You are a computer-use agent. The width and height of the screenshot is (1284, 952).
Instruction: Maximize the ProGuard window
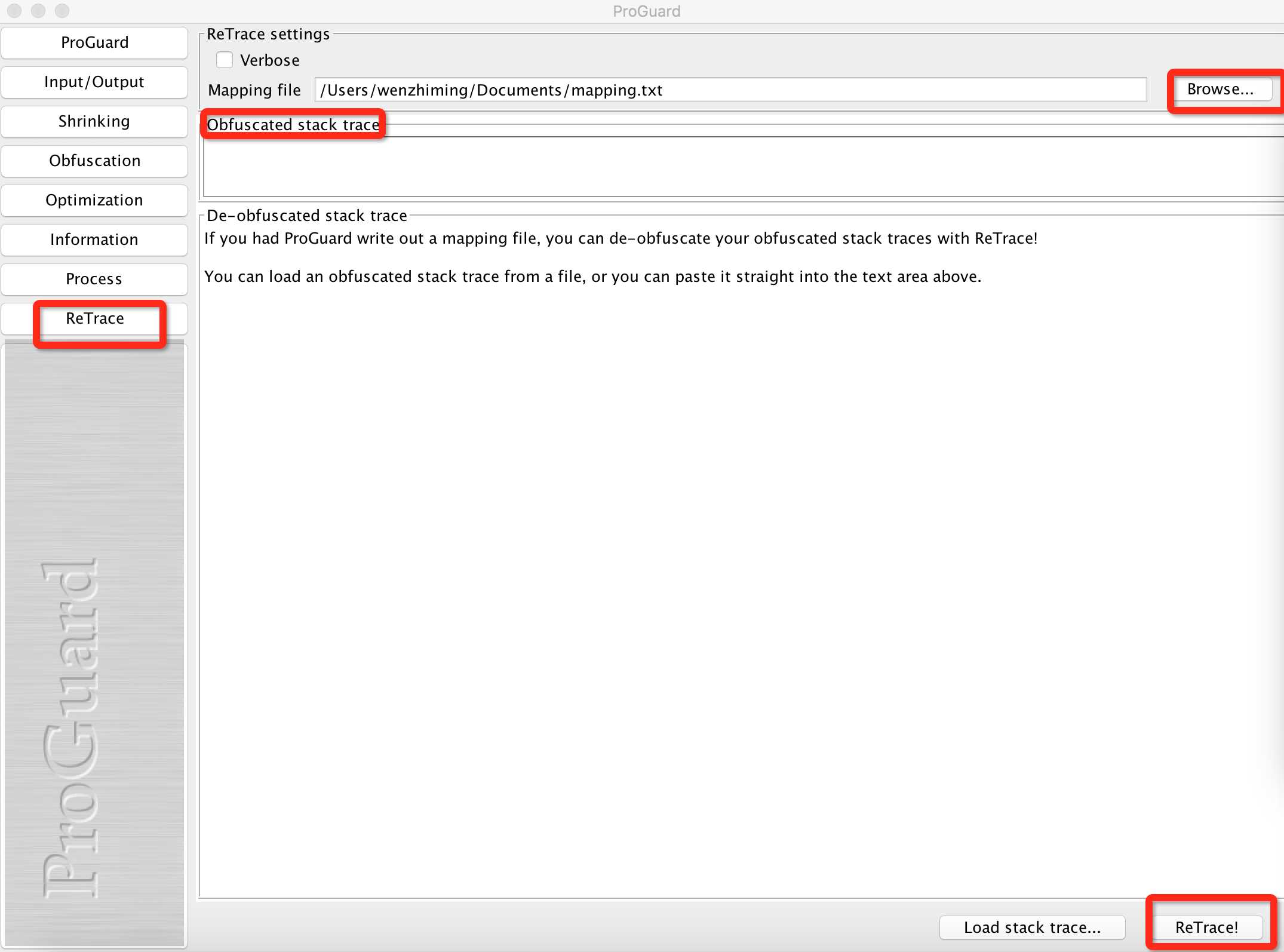(62, 11)
